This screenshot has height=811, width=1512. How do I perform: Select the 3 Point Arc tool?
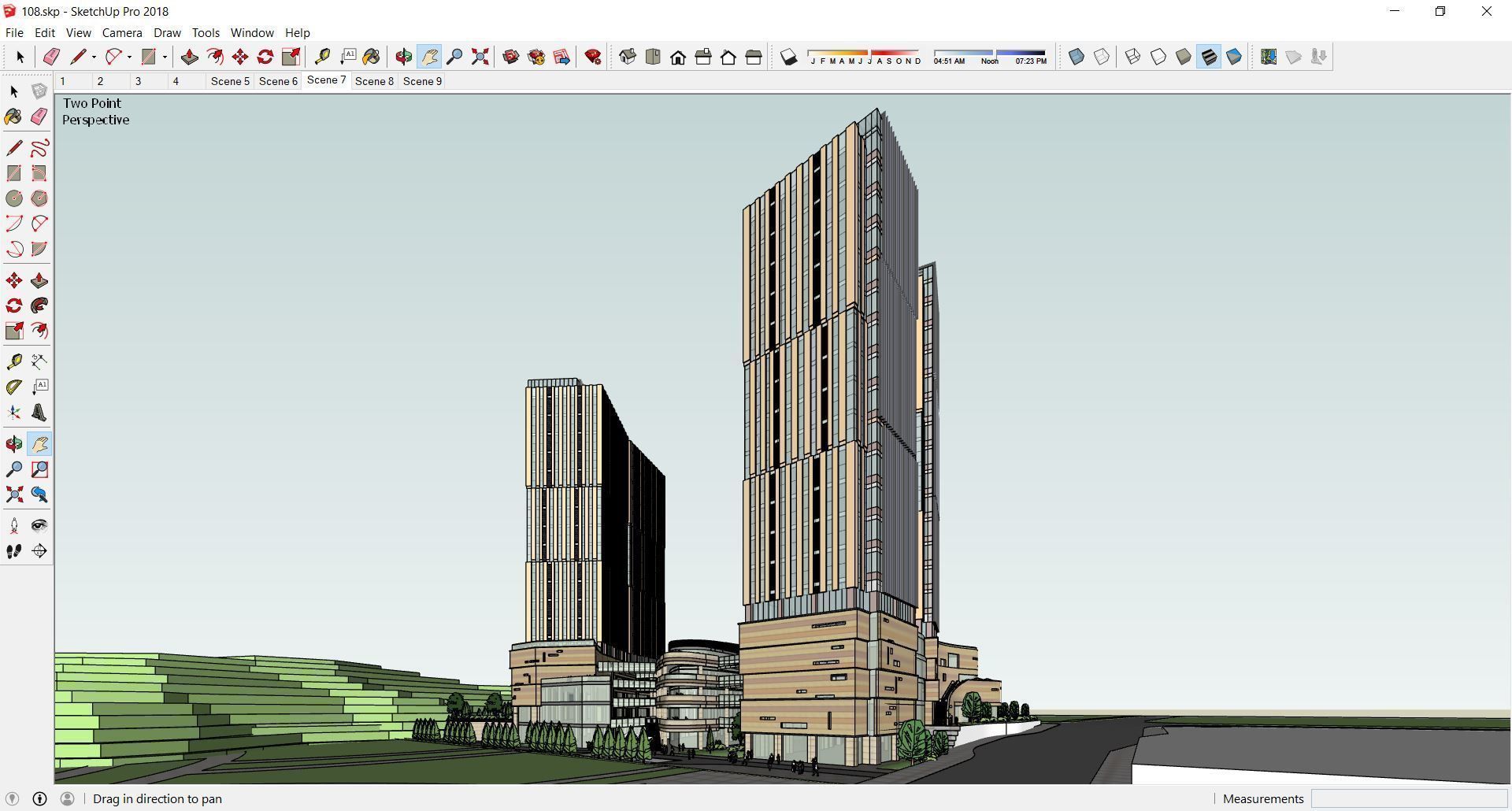pyautogui.click(x=14, y=249)
